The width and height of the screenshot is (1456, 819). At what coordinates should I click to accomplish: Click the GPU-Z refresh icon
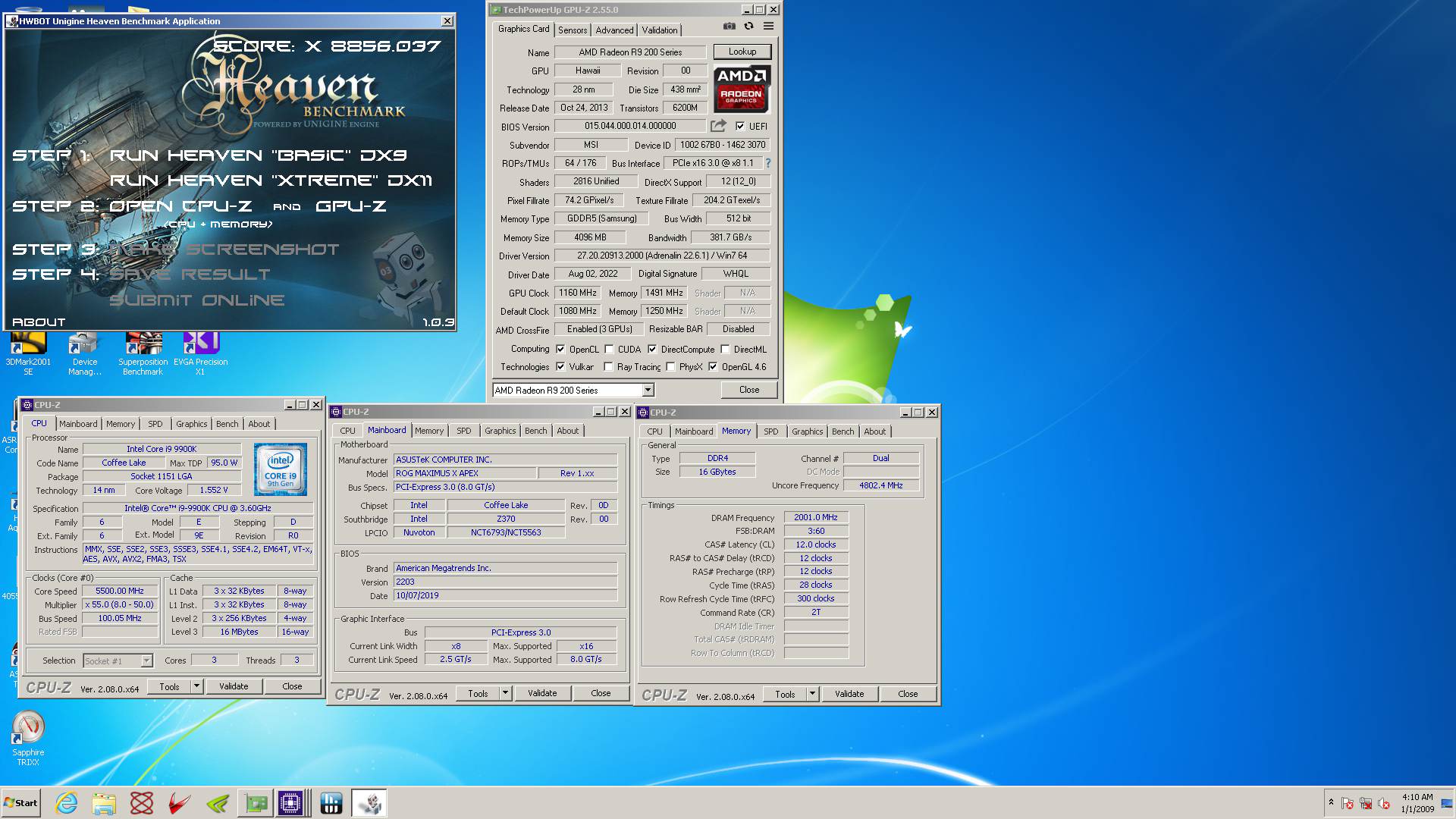coord(748,26)
